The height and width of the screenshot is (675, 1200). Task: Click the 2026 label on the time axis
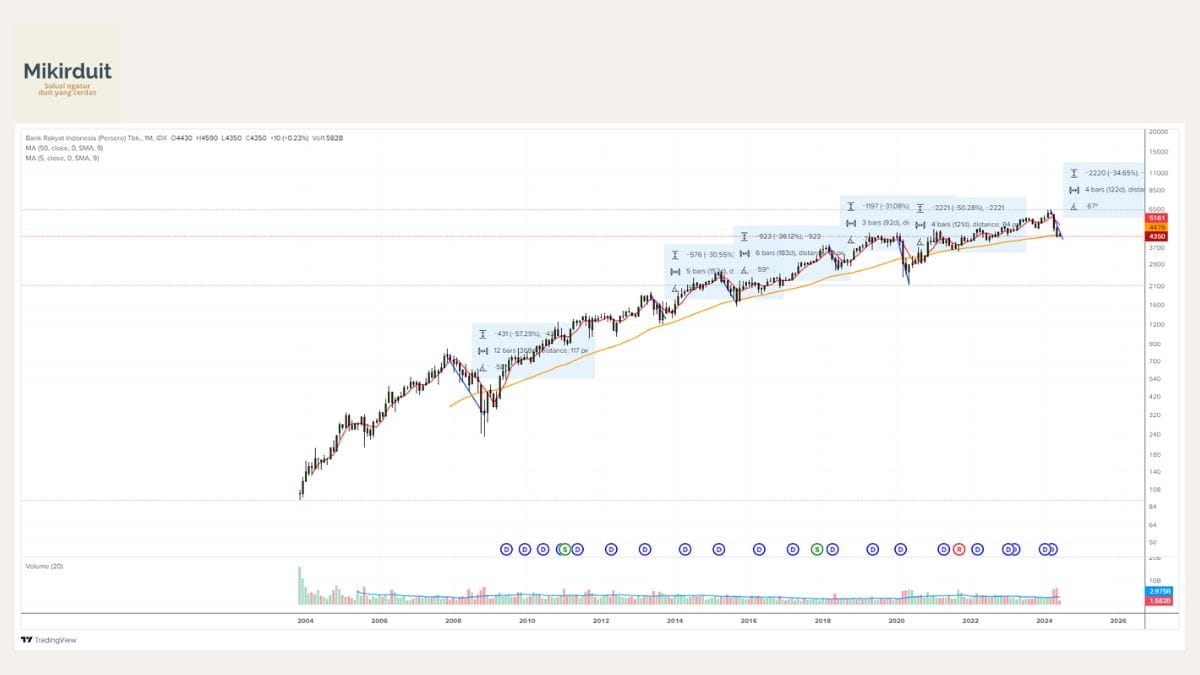pos(1118,621)
